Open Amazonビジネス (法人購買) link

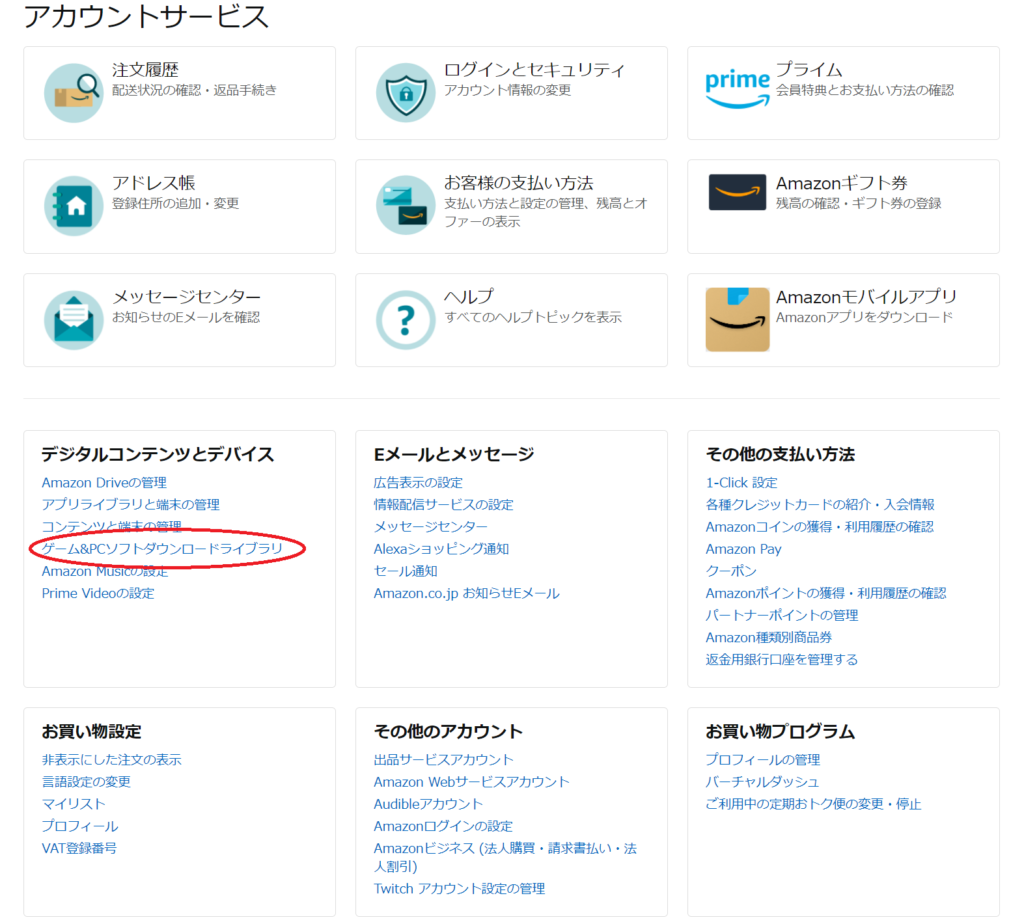coord(505,857)
